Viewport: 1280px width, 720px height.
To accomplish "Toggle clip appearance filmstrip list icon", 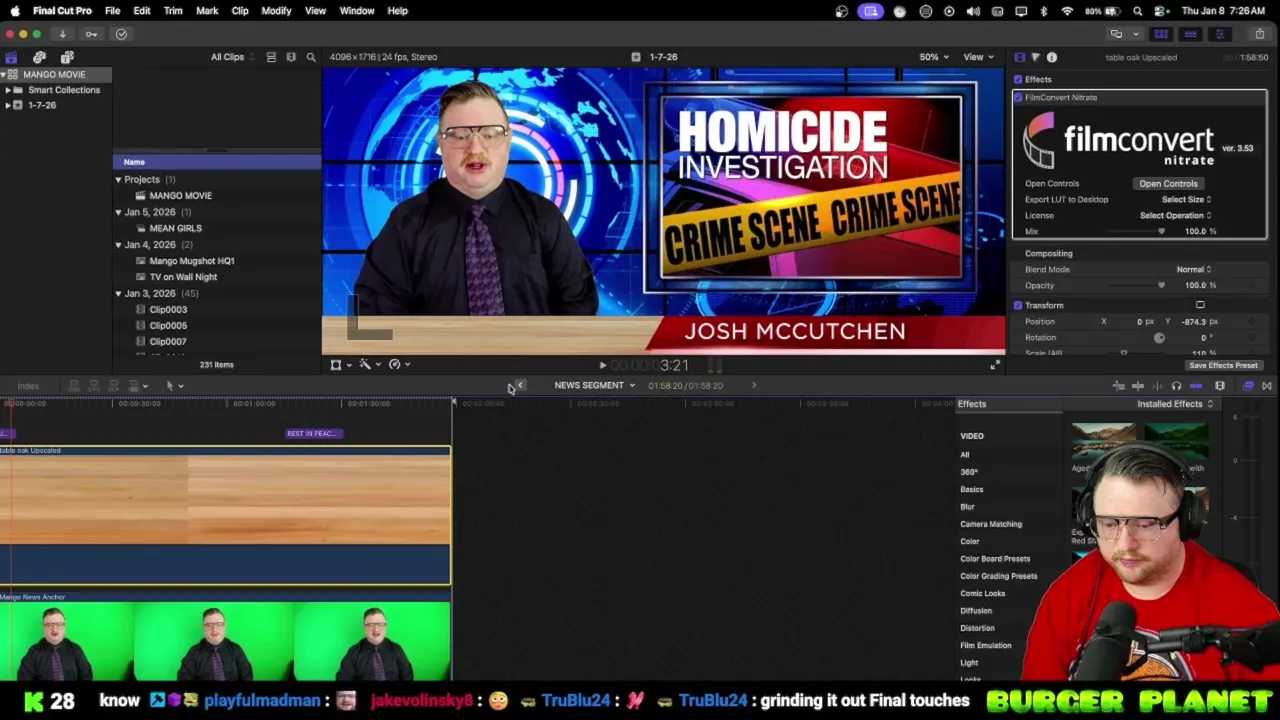I will [x=271, y=57].
